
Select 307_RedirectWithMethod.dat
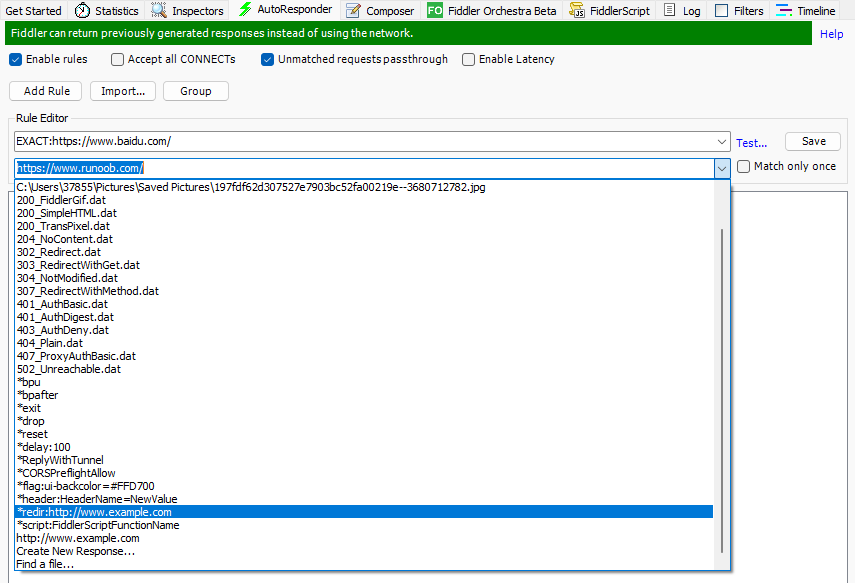[x=364, y=291]
